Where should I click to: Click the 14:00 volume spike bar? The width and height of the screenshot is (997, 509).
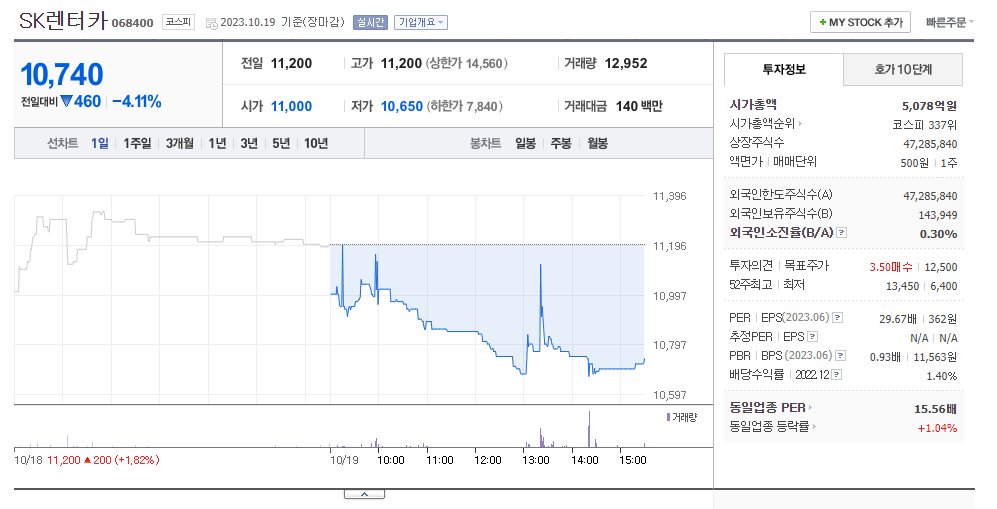(x=589, y=429)
